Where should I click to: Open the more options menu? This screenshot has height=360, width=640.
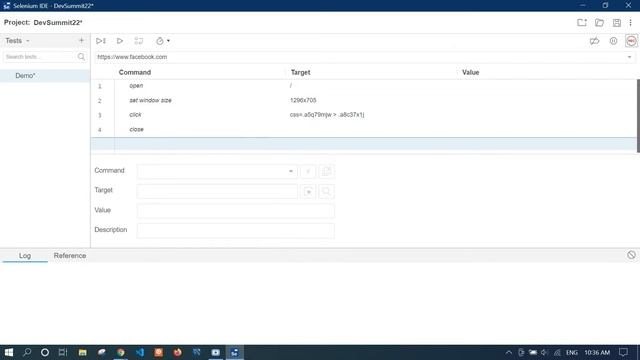click(631, 22)
